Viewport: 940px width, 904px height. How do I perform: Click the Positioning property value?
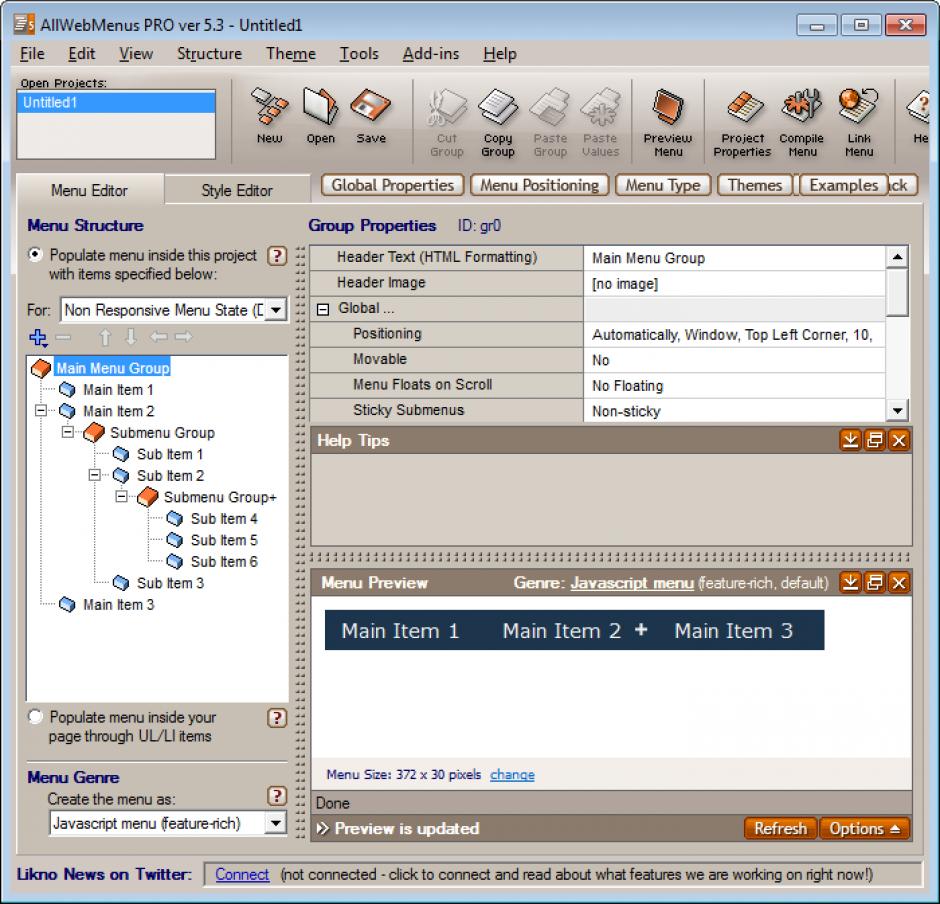point(734,335)
